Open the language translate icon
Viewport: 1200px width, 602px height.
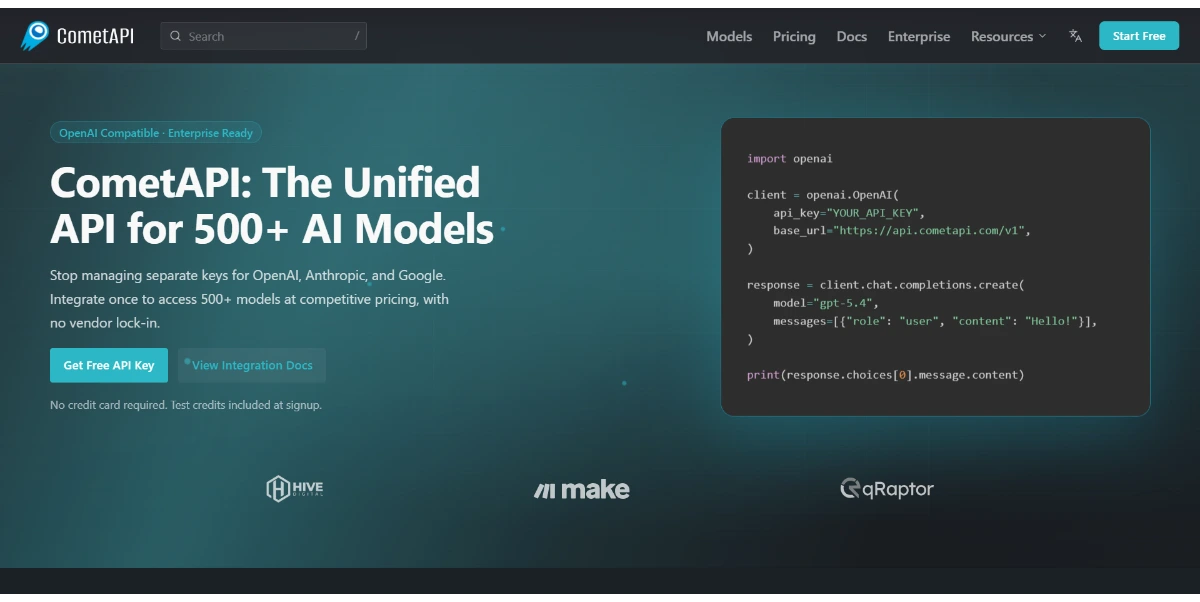click(x=1075, y=36)
